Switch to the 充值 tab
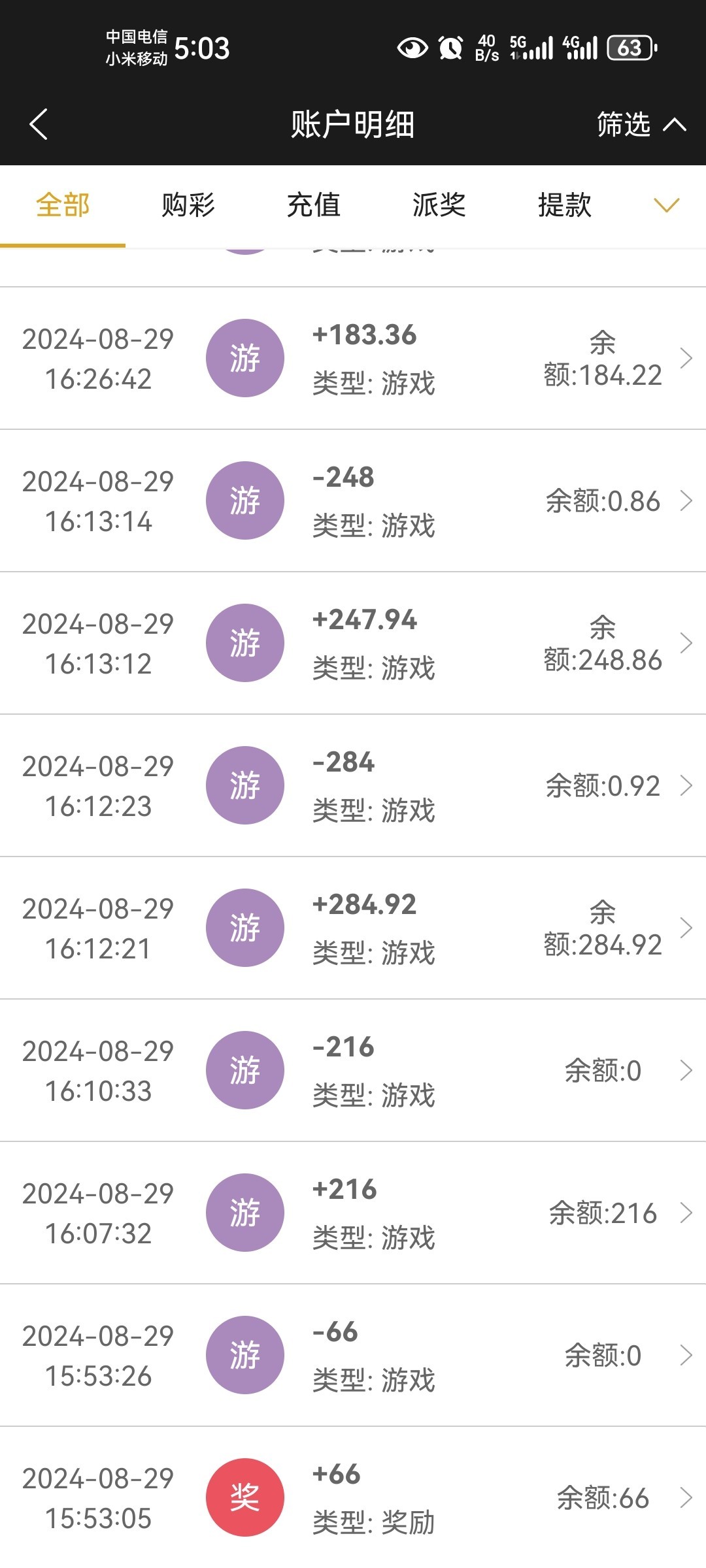706x1568 pixels. [x=314, y=205]
